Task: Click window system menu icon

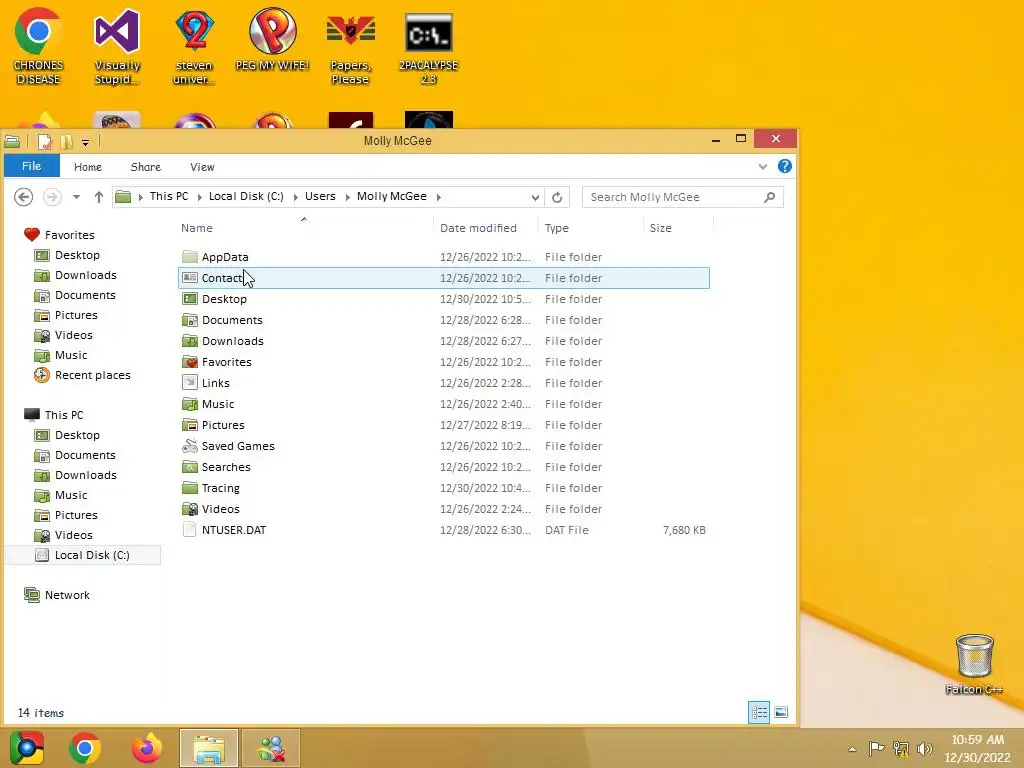Action: point(12,140)
